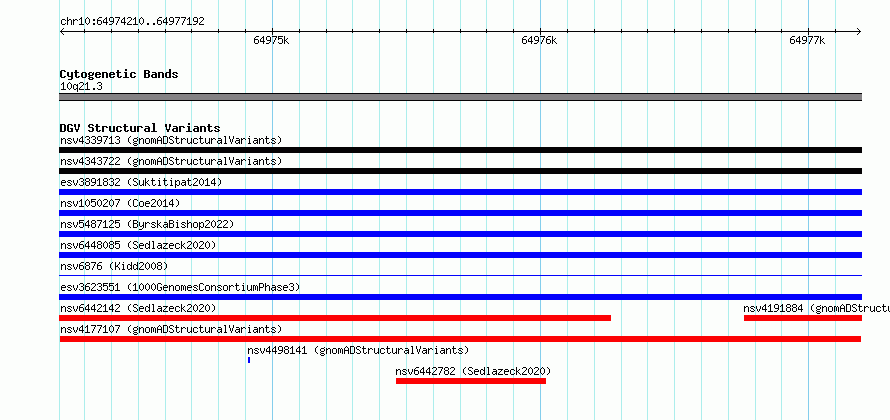The height and width of the screenshot is (420, 890).
Task: Open nsv6442782 (Sedlazeck2020) label
Action: tap(473, 371)
